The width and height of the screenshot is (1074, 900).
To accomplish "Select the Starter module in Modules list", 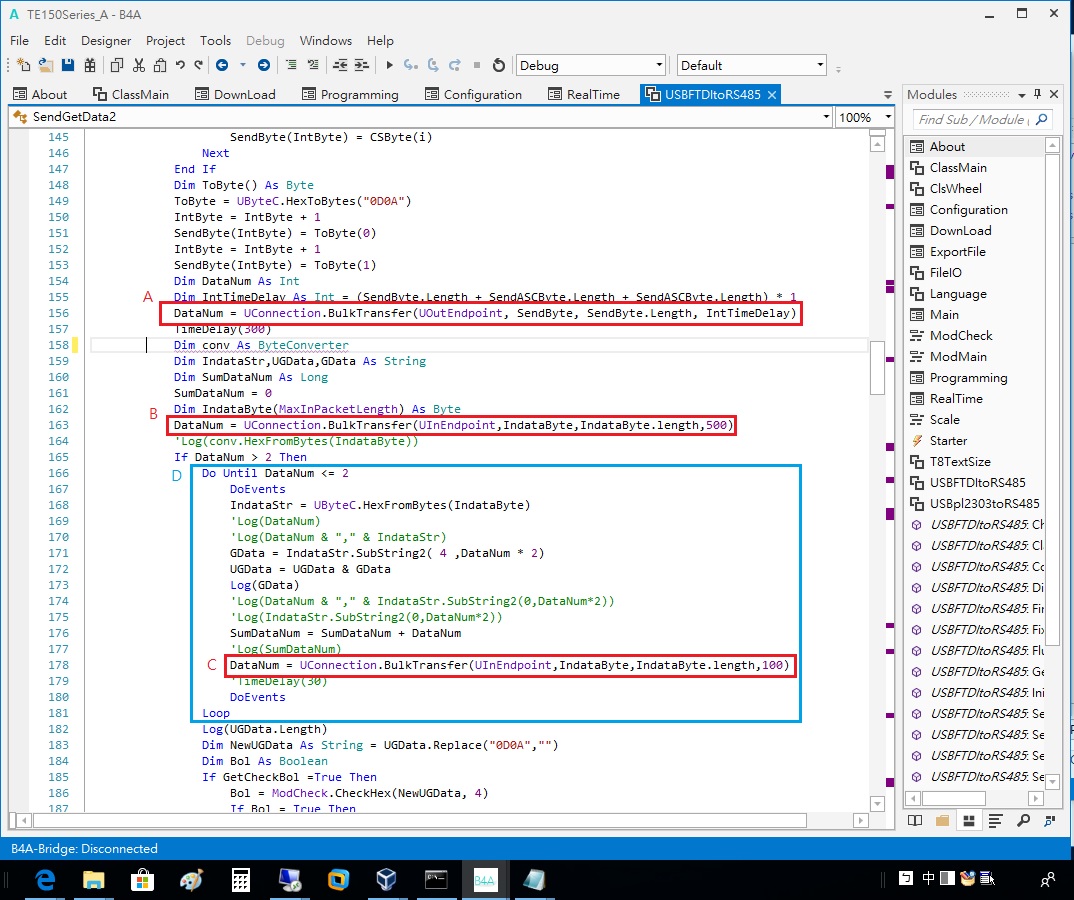I will pyautogui.click(x=948, y=441).
